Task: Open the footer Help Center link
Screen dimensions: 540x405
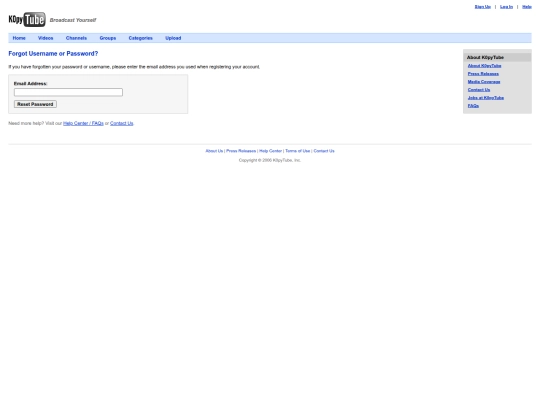Action: pyautogui.click(x=270, y=151)
